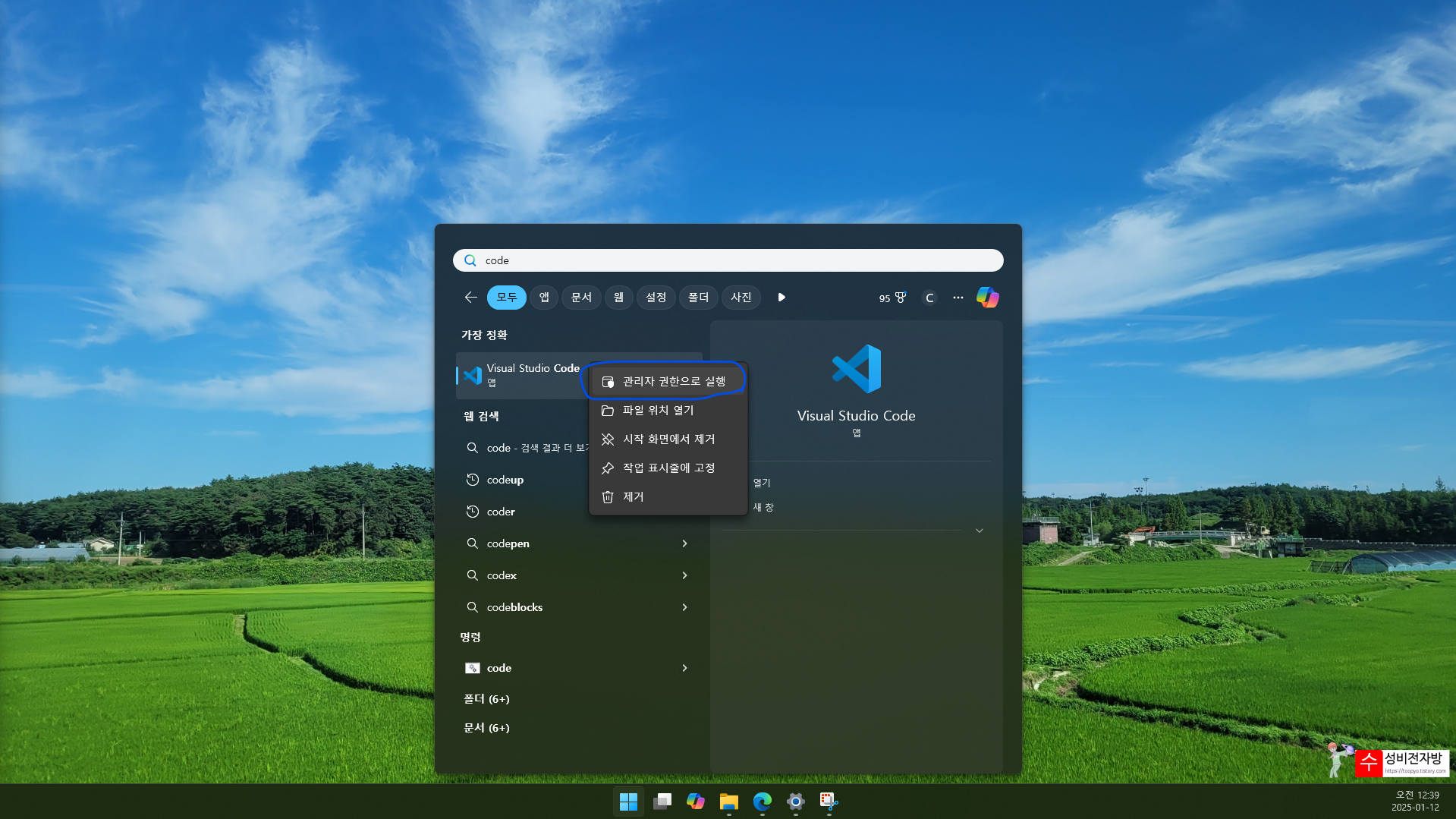1456x819 pixels.
Task: Choose '제거' from the context menu
Action: pyautogui.click(x=668, y=496)
